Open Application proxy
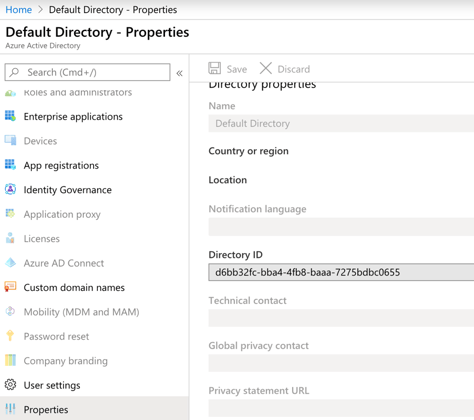474x420 pixels. pyautogui.click(x=62, y=214)
